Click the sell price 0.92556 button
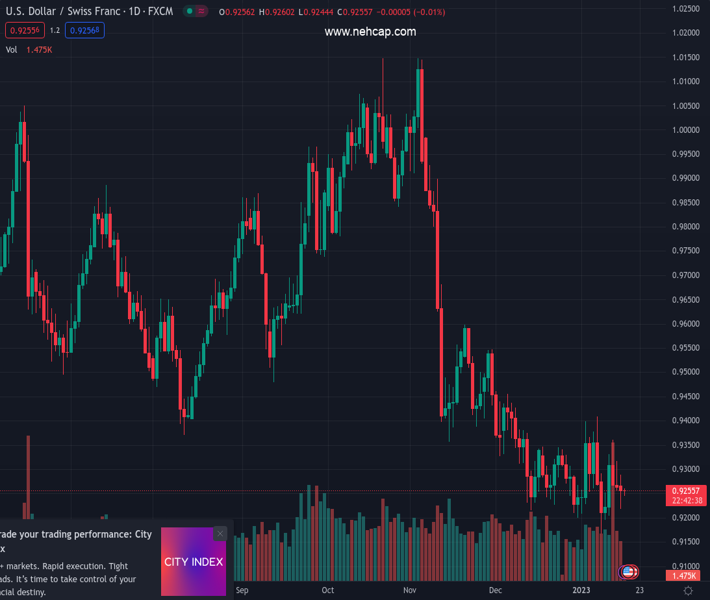710x600 pixels. tap(23, 31)
